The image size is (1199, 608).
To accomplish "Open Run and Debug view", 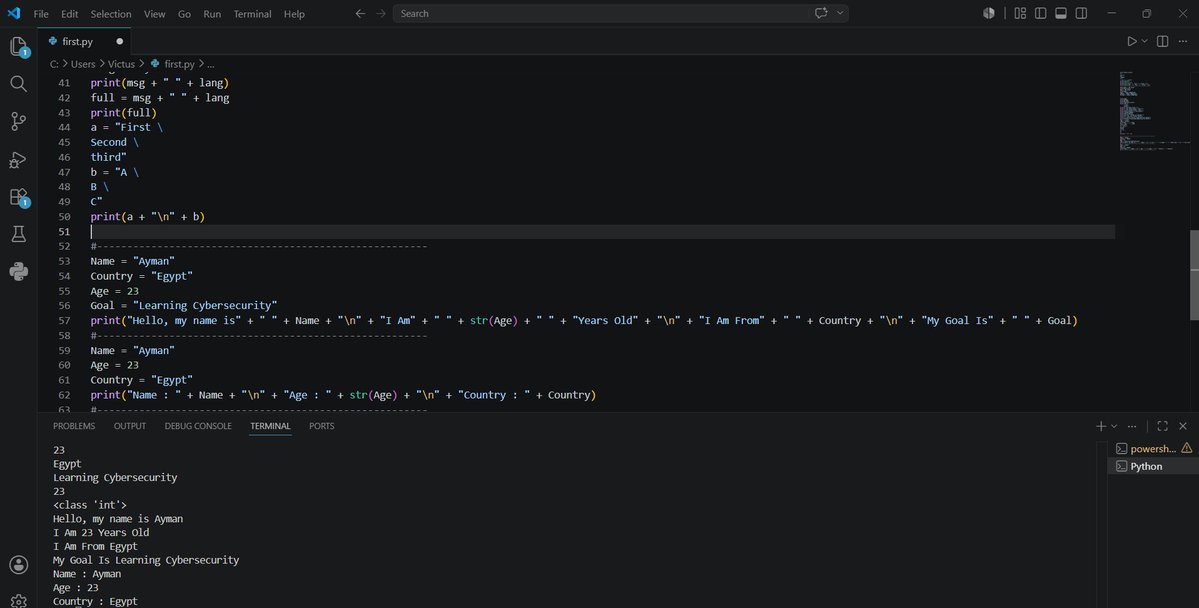I will [18, 159].
